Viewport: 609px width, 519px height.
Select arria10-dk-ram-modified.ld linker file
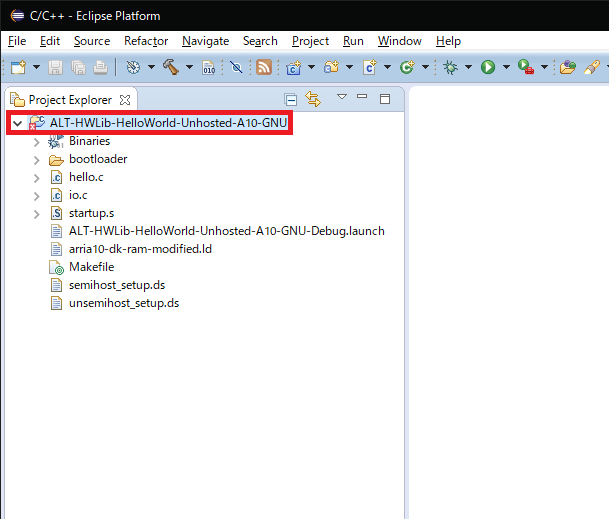140,249
